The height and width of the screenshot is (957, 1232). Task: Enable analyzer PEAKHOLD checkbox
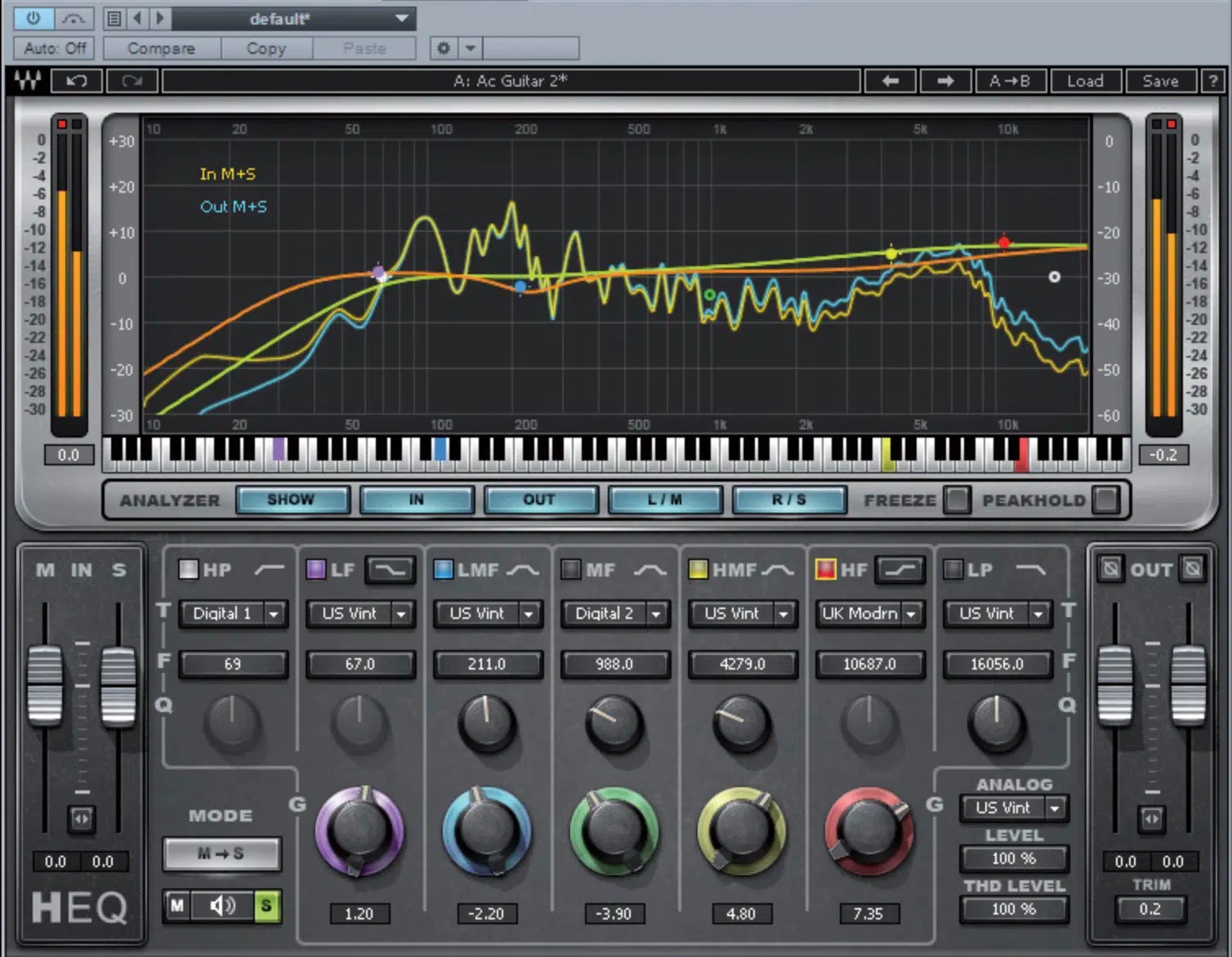pos(1105,500)
